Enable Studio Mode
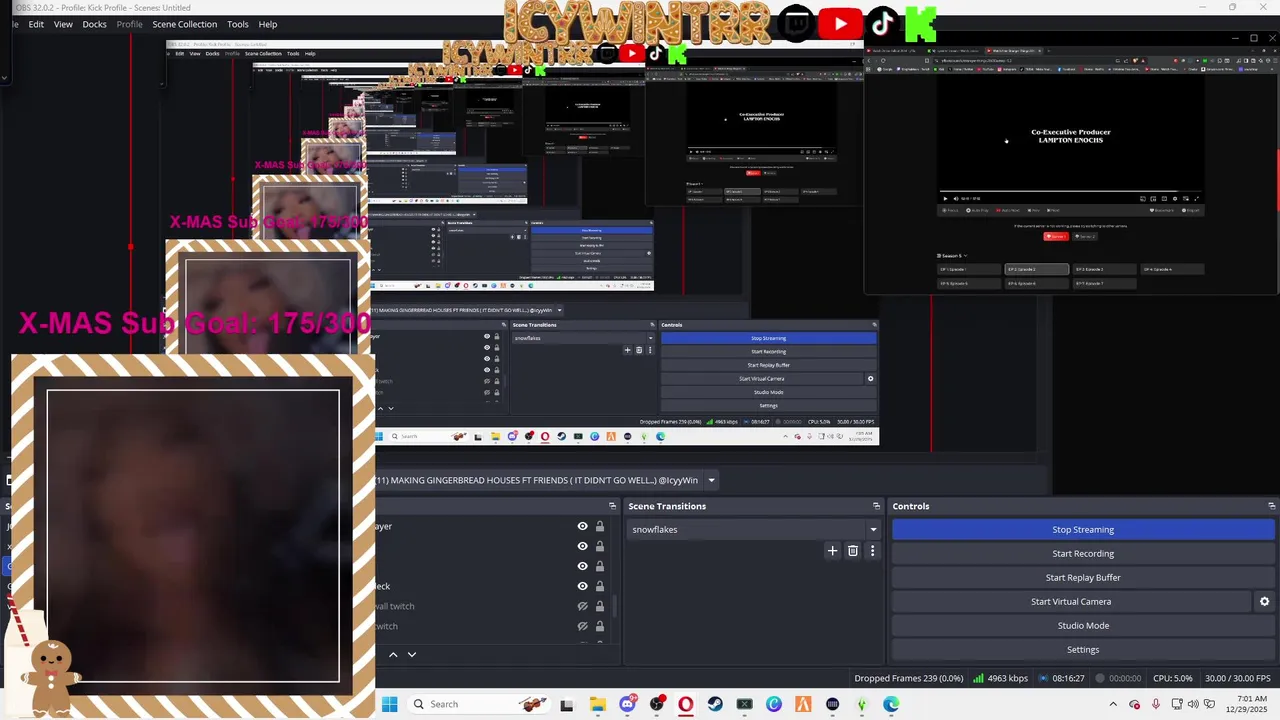The height and width of the screenshot is (720, 1280). click(x=1083, y=626)
